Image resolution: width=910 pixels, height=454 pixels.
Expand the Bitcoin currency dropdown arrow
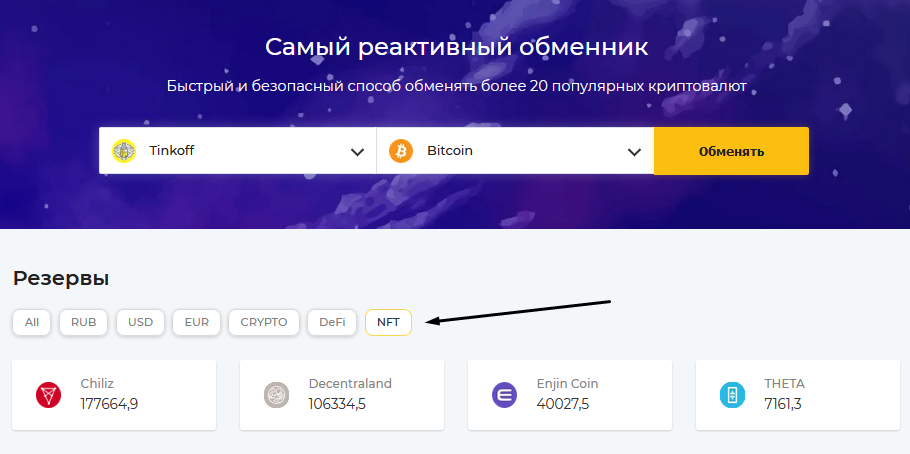pos(635,152)
